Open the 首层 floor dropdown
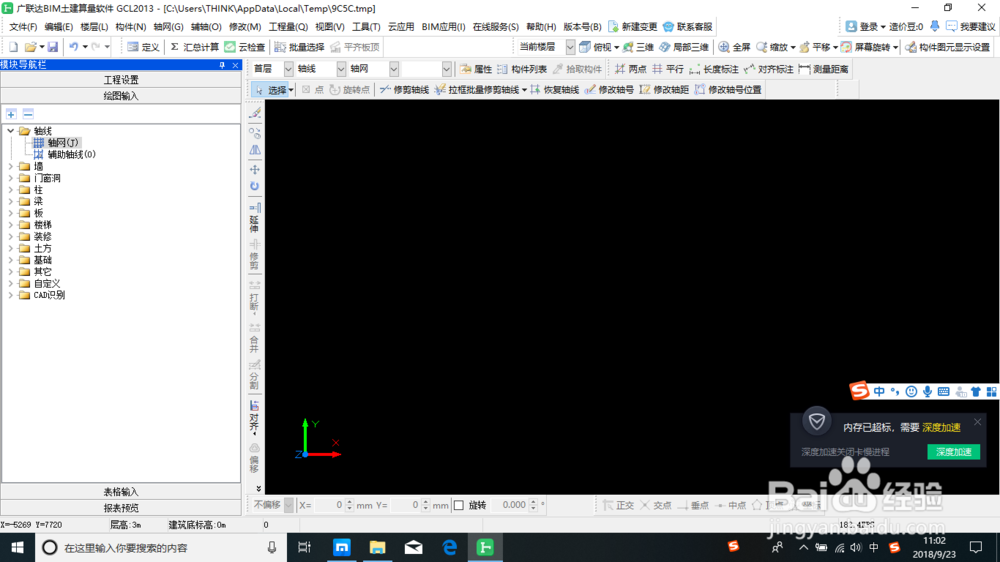Viewport: 1000px width, 562px height. point(288,69)
